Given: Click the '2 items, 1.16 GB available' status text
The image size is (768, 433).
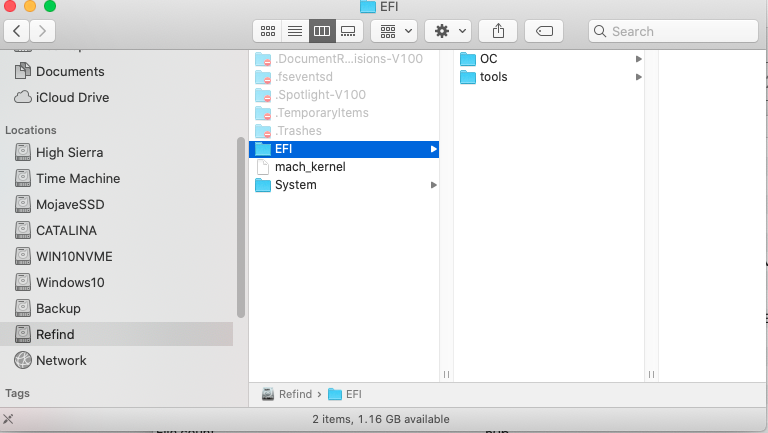Looking at the screenshot, I should point(381,419).
